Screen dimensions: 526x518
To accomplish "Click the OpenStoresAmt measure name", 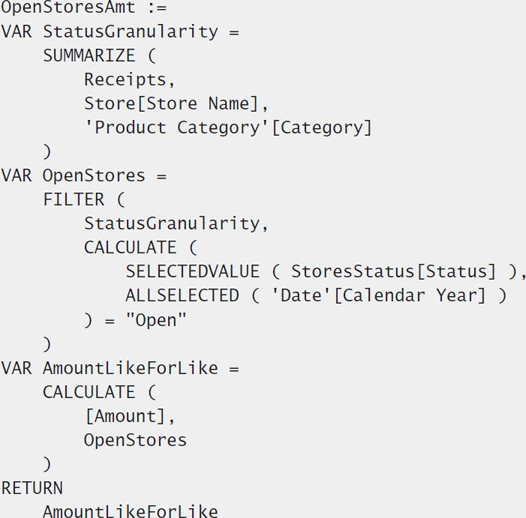I will (68, 7).
